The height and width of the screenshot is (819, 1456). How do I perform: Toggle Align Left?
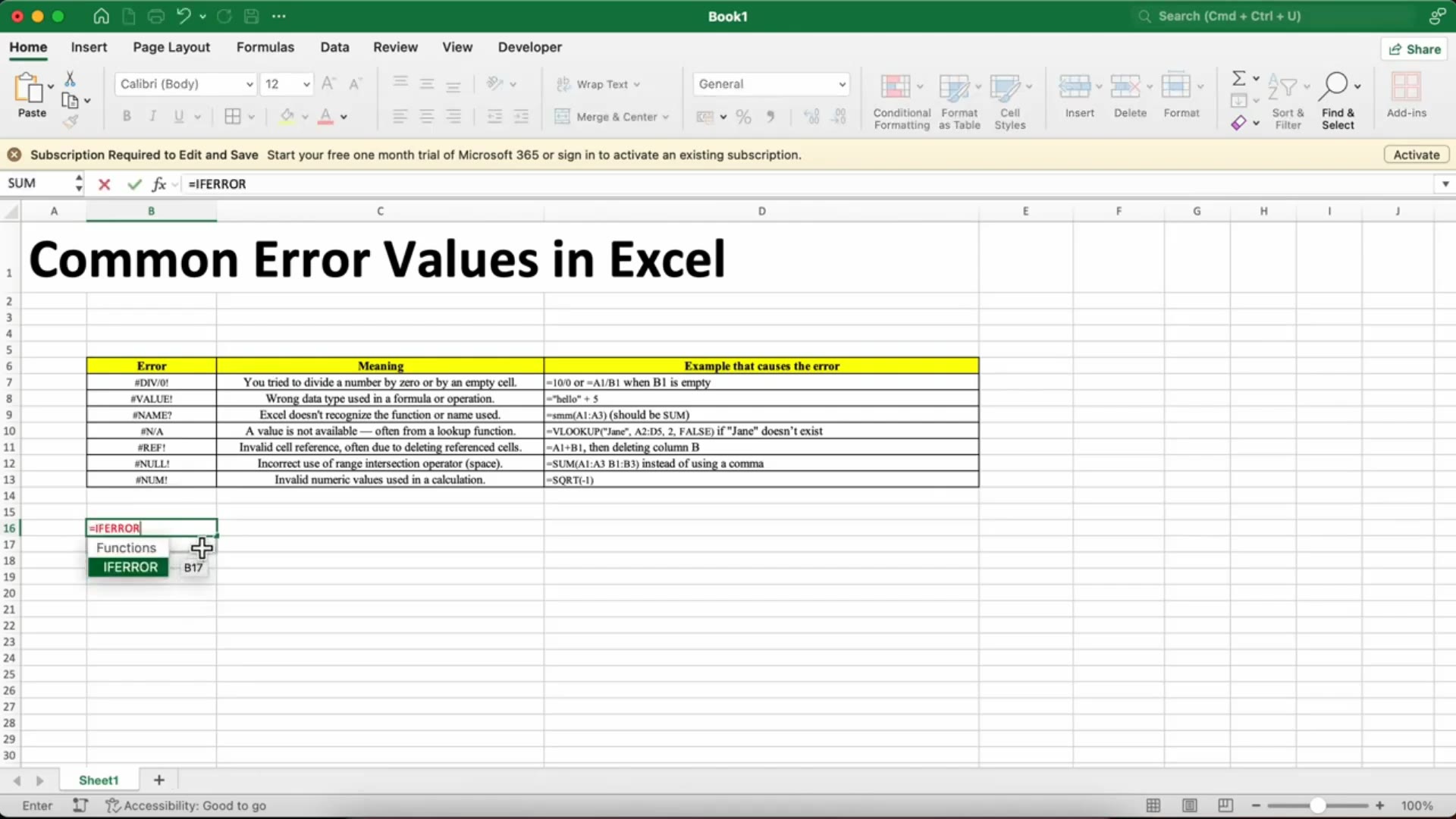[x=400, y=117]
